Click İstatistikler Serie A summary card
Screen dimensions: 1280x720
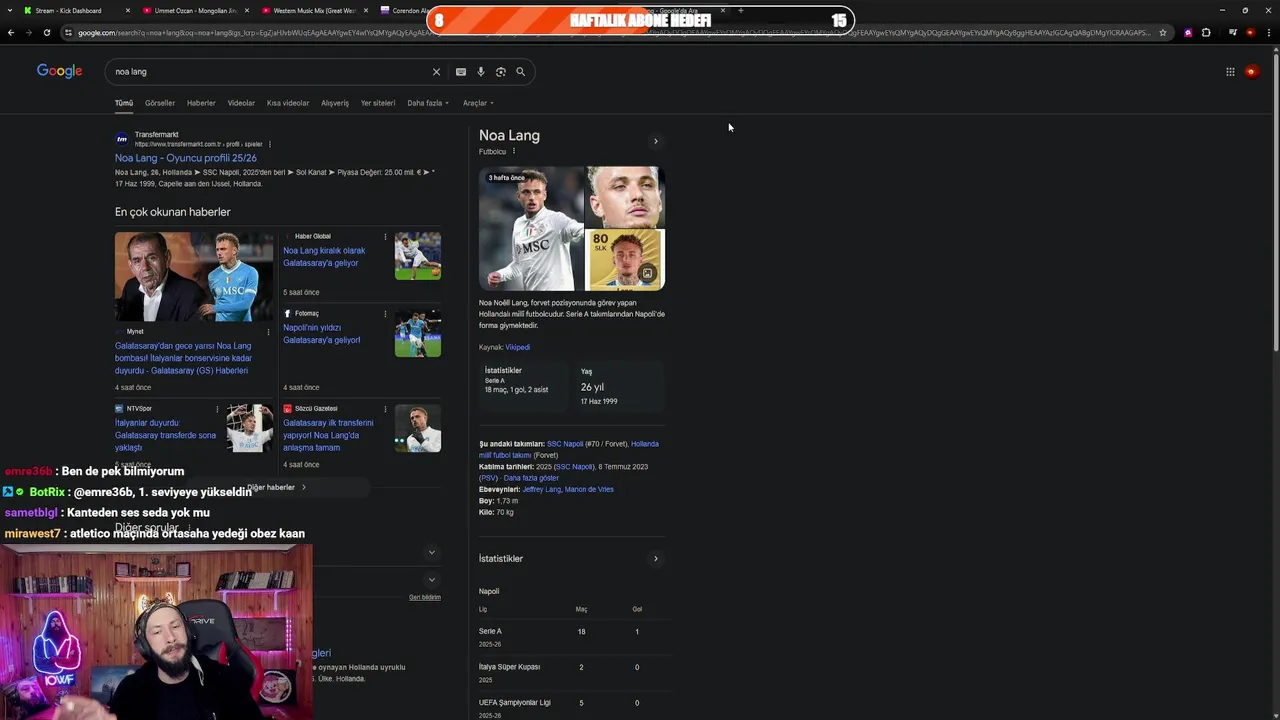tap(523, 386)
